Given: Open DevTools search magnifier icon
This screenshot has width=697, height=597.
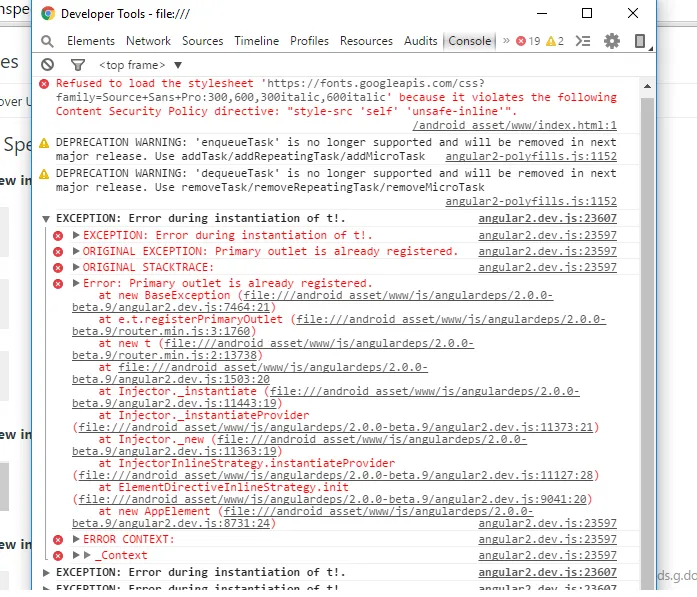Looking at the screenshot, I should tap(47, 41).
